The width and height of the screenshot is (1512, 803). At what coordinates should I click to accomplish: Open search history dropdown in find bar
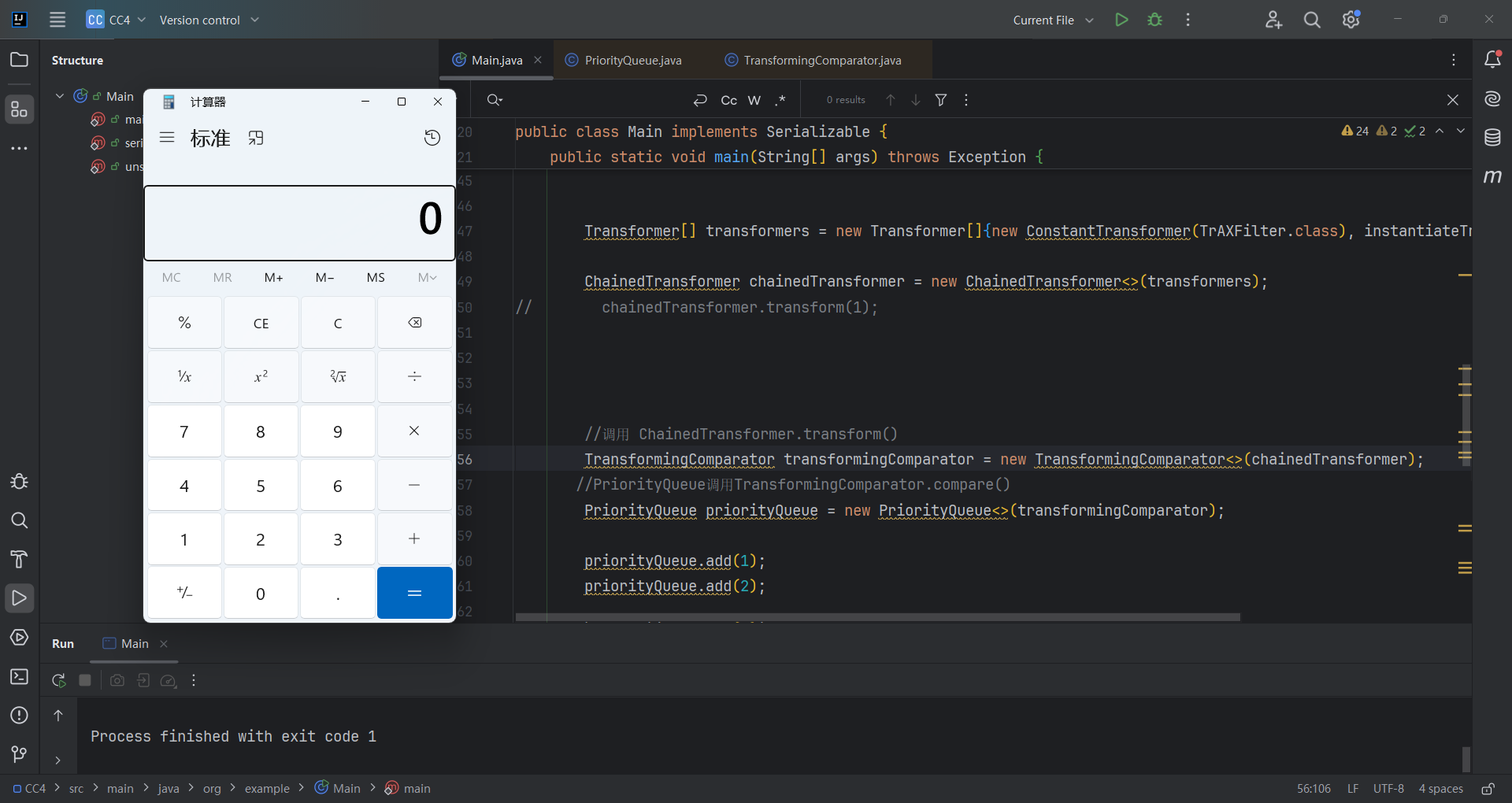point(495,100)
